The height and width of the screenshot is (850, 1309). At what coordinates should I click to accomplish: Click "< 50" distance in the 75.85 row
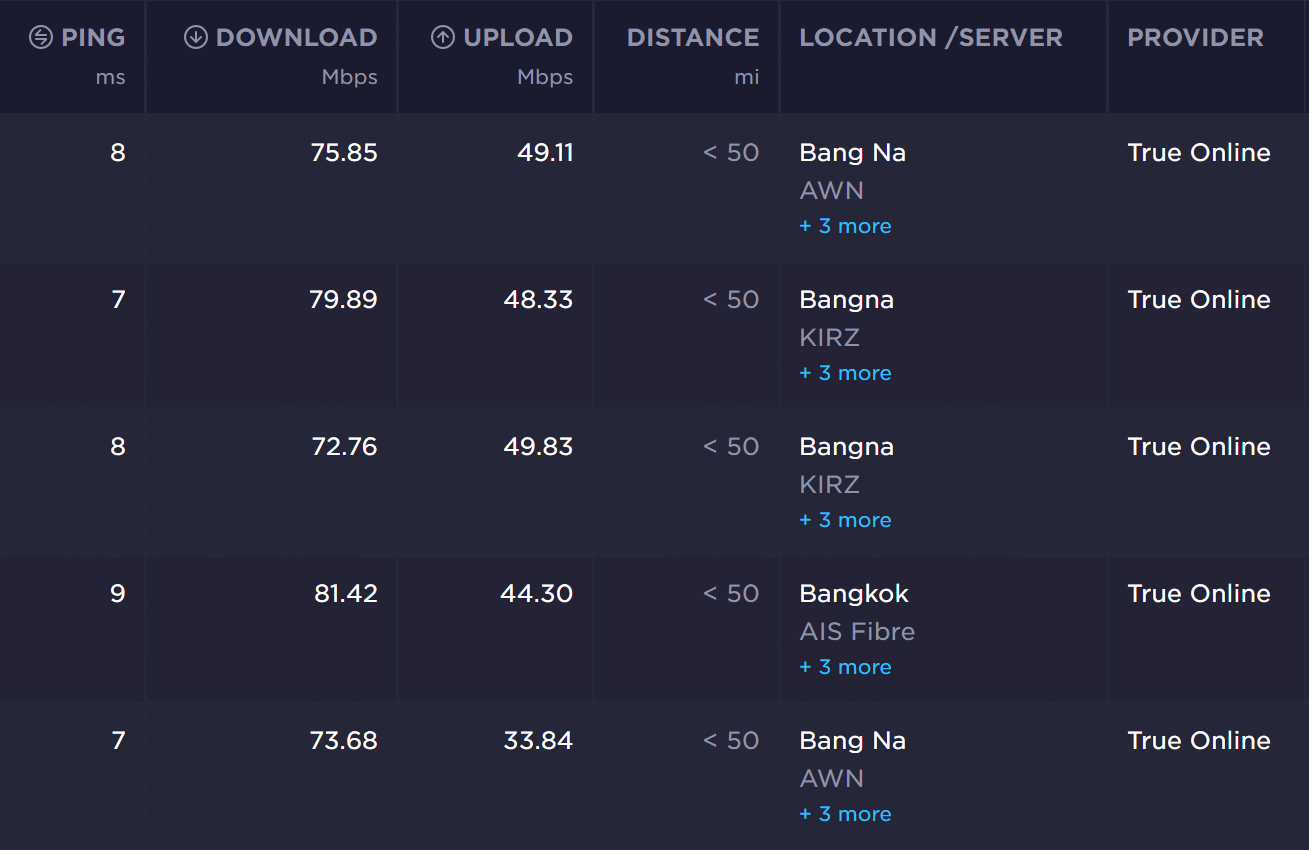click(731, 153)
